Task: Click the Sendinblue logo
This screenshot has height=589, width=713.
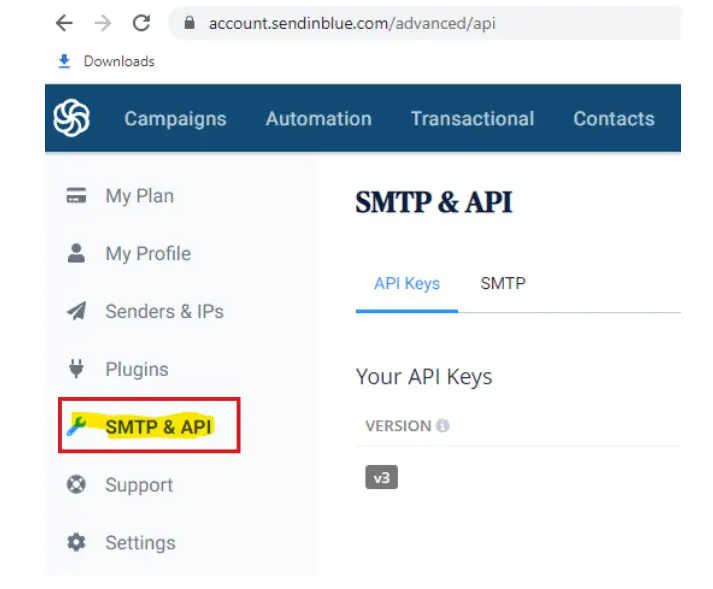Action: coord(71,118)
